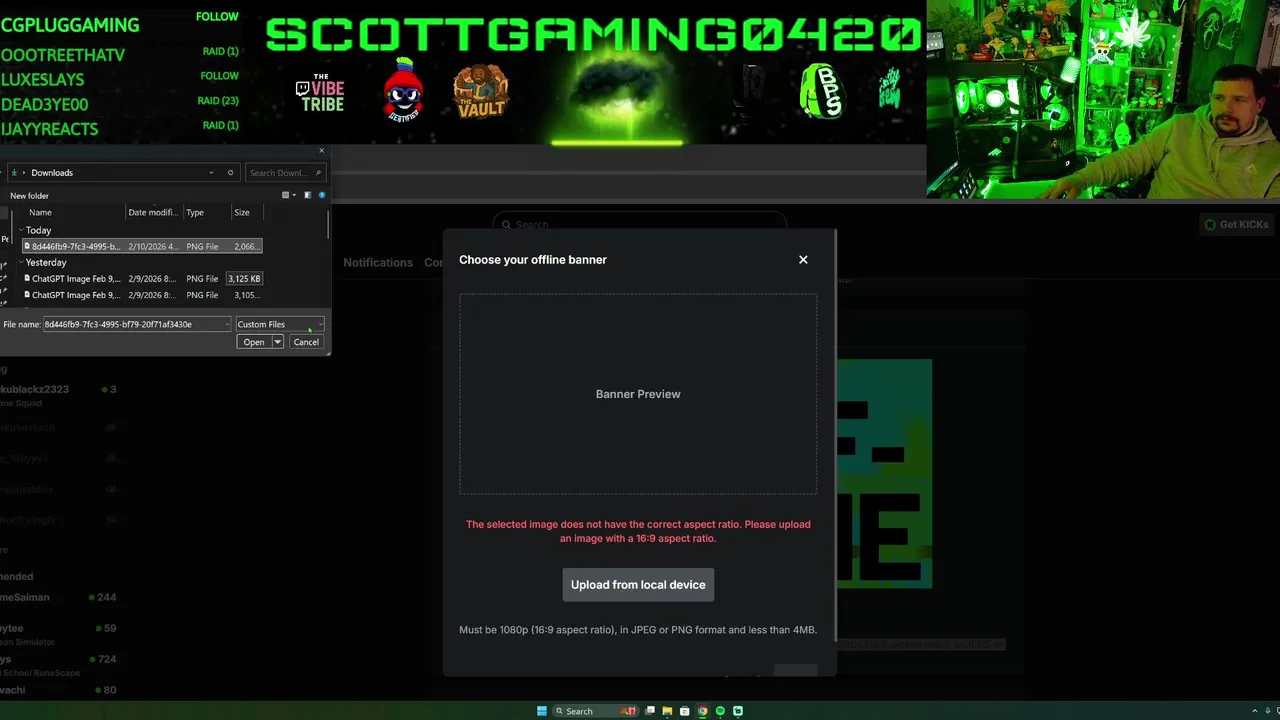
Task: Click PNG File type of 8d446fb9 row
Action: (202, 246)
